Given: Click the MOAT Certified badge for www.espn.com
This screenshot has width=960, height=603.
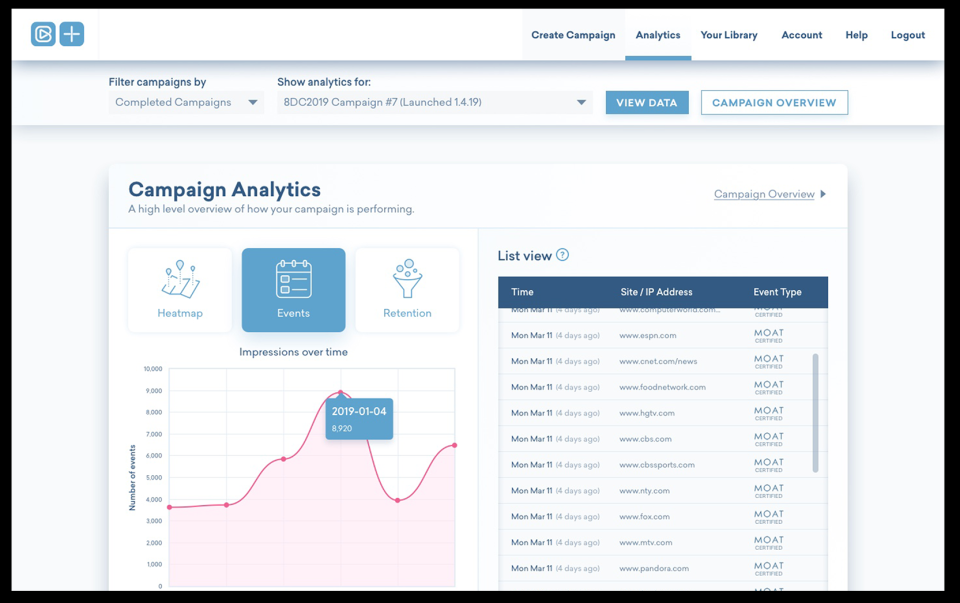Looking at the screenshot, I should tap(768, 334).
